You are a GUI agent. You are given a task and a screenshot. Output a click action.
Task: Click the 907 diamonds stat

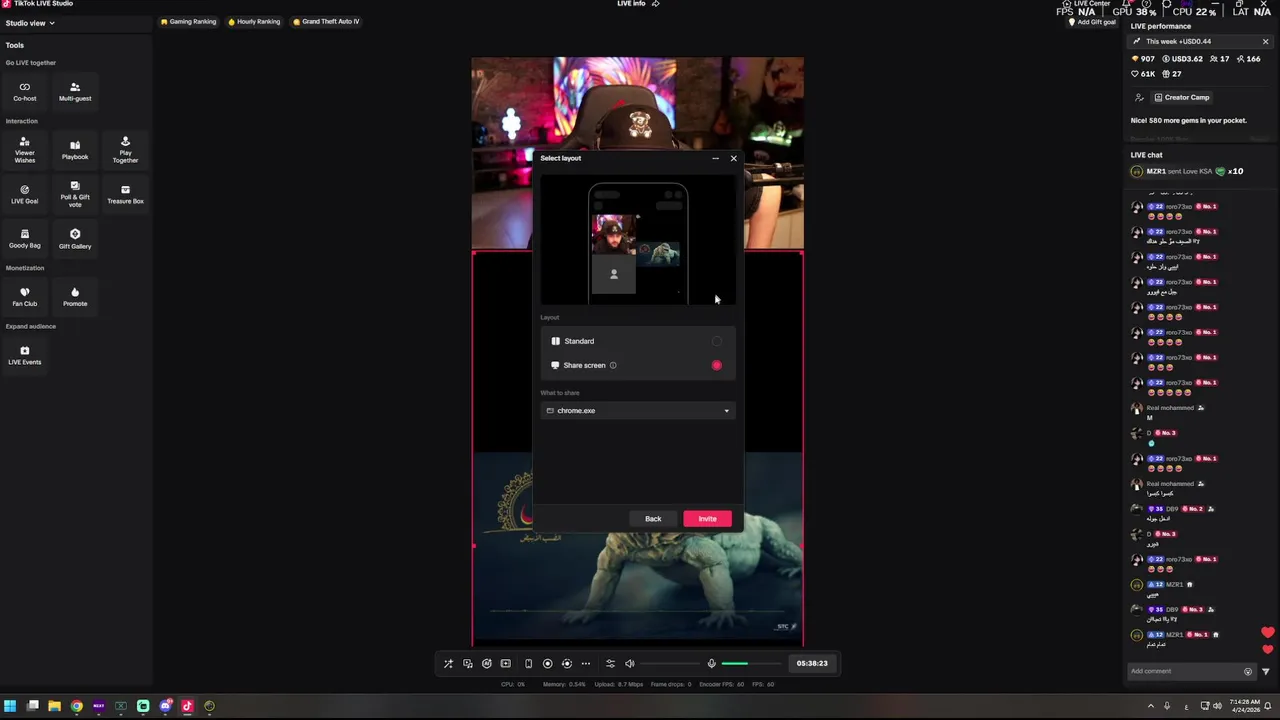(1143, 59)
